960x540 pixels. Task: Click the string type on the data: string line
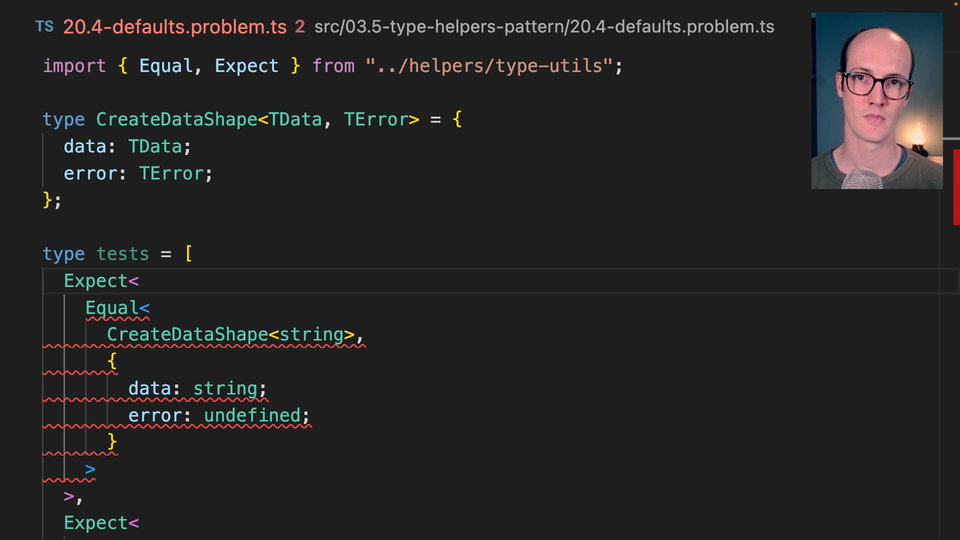point(230,389)
